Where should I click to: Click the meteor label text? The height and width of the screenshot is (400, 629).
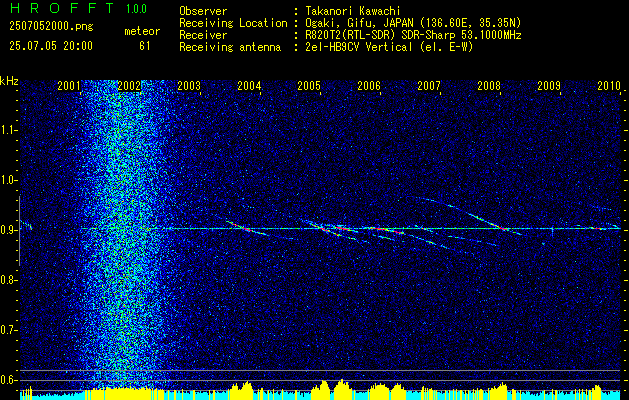[x=142, y=31]
